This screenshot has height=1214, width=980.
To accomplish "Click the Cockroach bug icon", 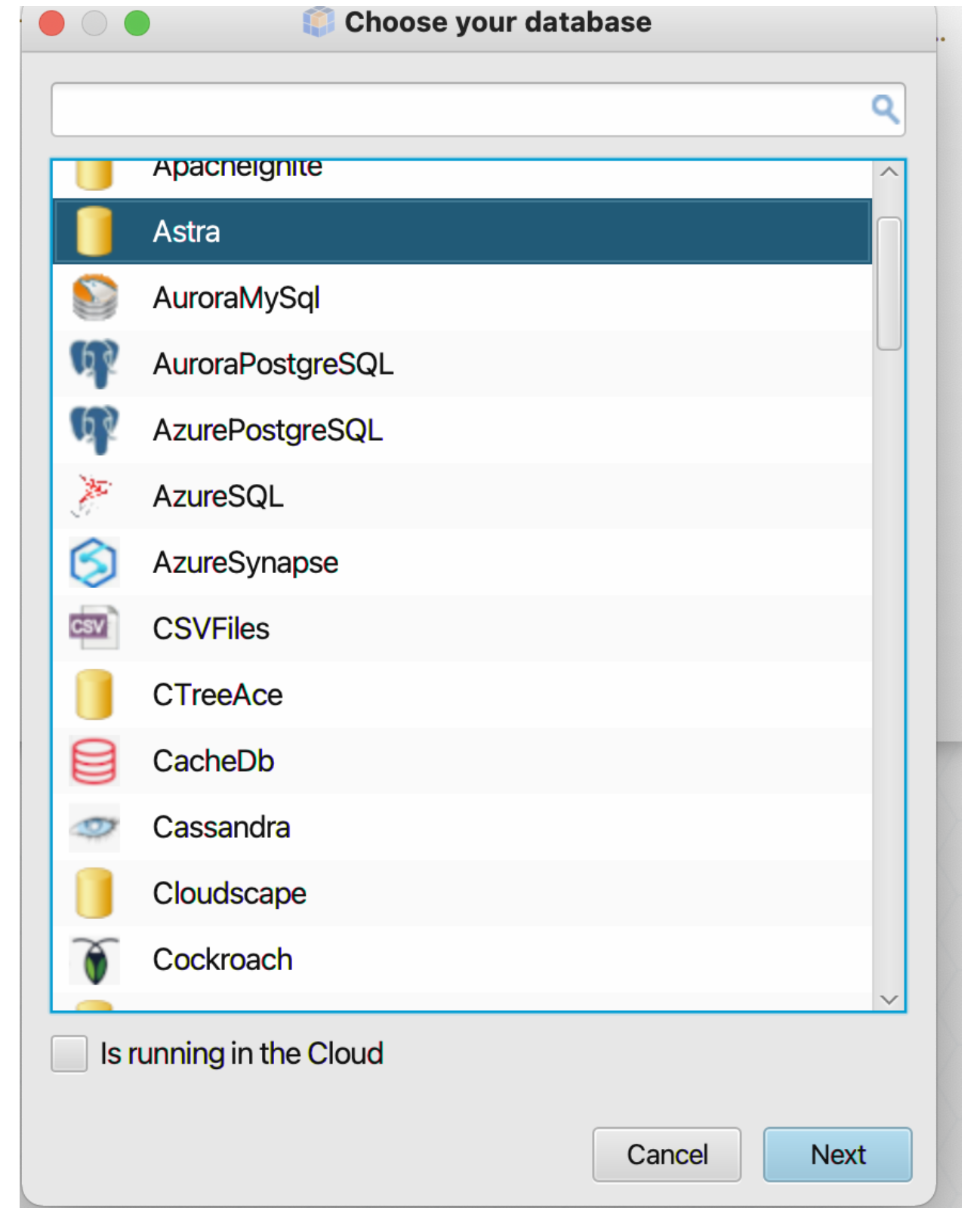I will tap(94, 960).
